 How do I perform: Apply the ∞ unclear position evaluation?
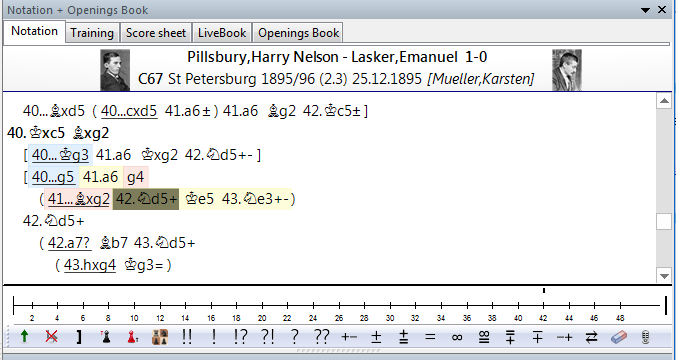click(x=457, y=337)
